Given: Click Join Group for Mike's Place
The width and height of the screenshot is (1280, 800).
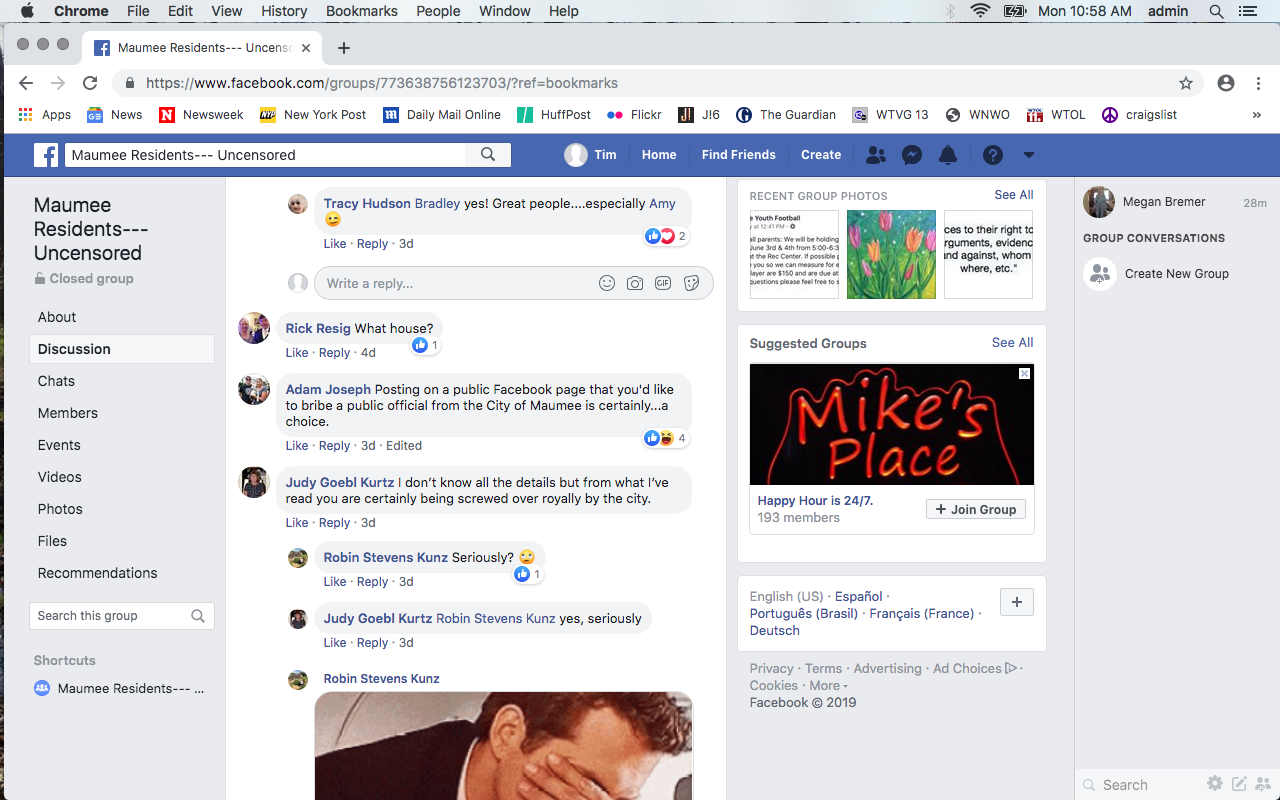Looking at the screenshot, I should [975, 509].
